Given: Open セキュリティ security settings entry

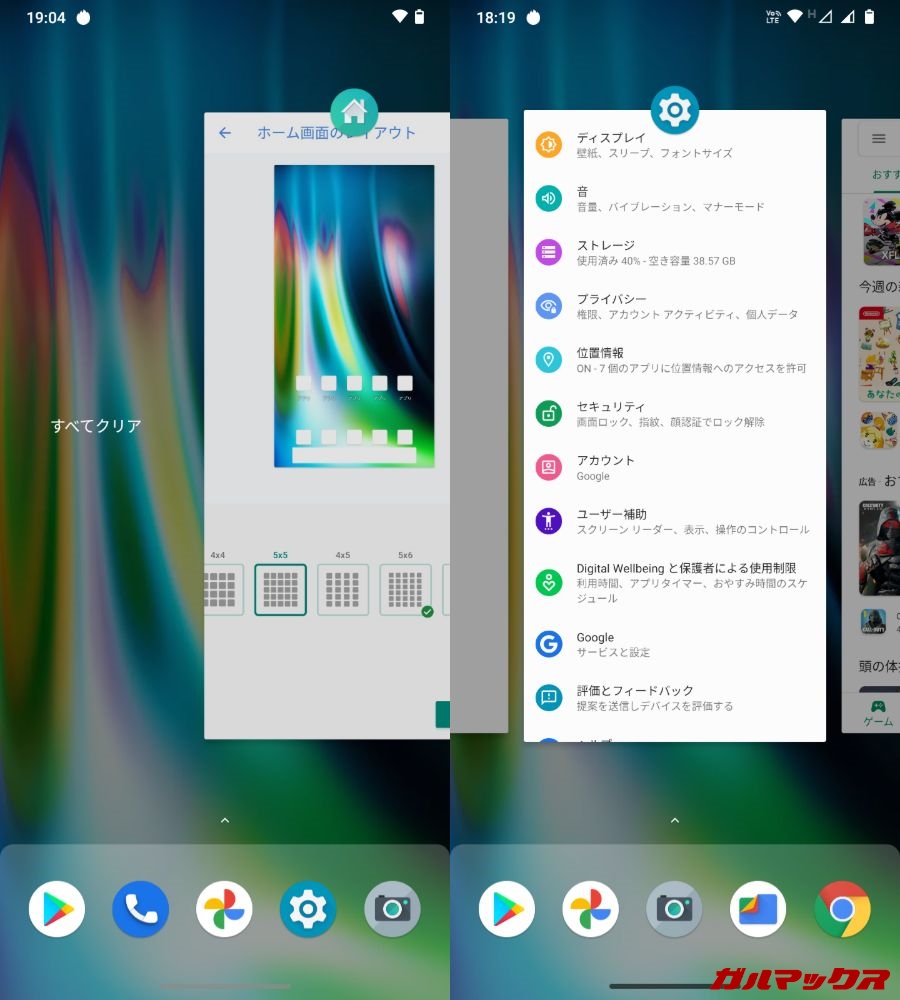Looking at the screenshot, I should (x=675, y=414).
